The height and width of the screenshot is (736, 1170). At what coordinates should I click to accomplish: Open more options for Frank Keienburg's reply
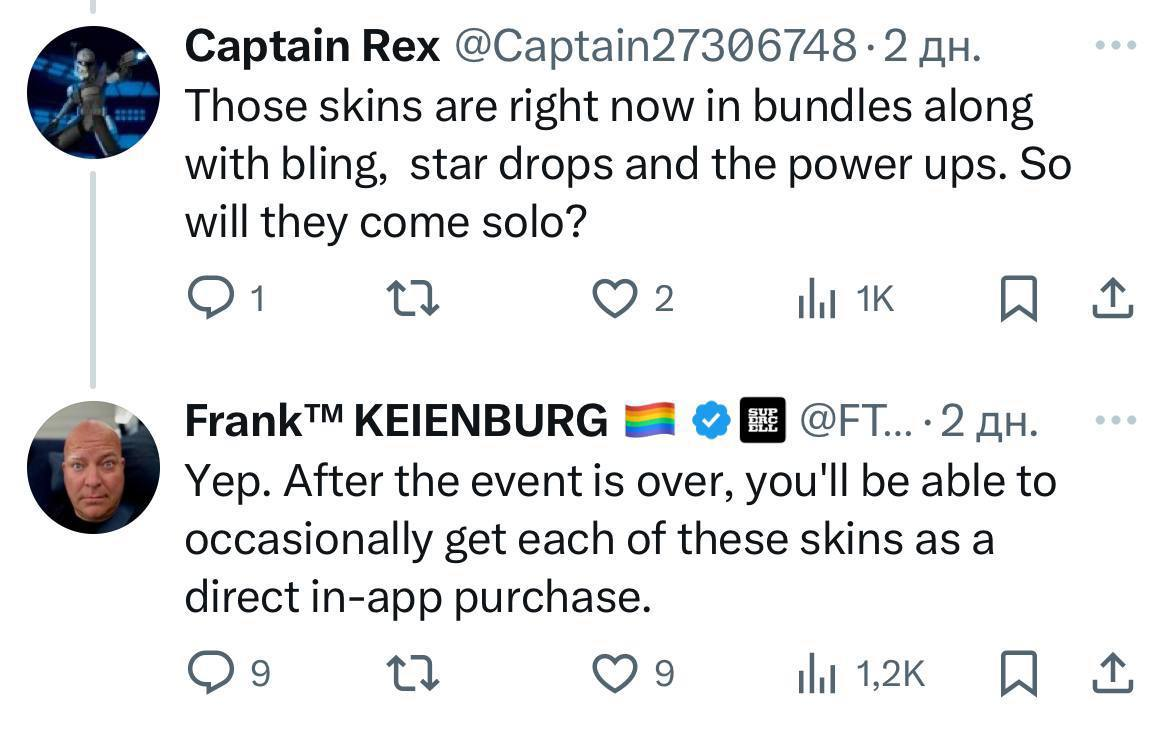(x=1115, y=420)
